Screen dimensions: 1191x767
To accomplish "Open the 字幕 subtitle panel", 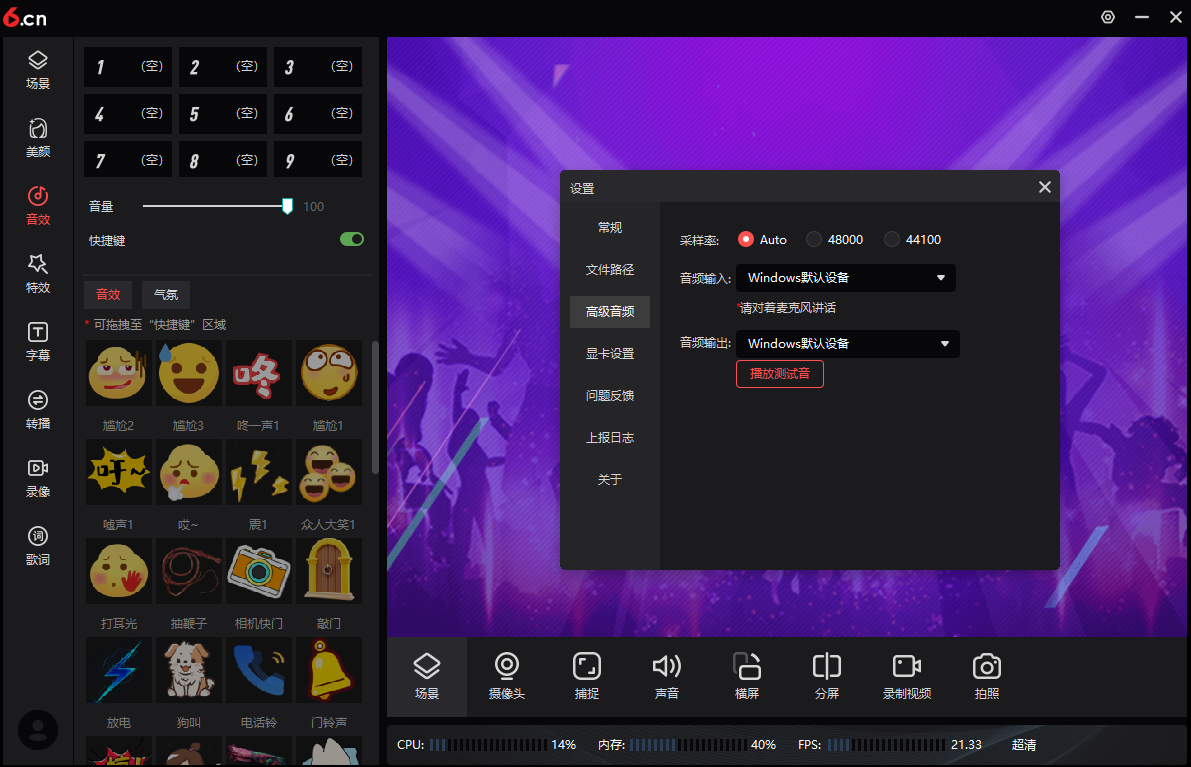I will coord(38,341).
